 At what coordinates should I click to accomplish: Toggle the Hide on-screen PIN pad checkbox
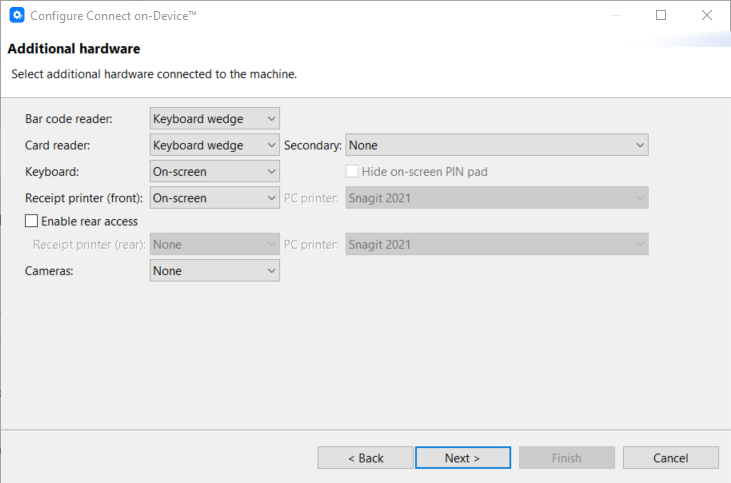[352, 172]
